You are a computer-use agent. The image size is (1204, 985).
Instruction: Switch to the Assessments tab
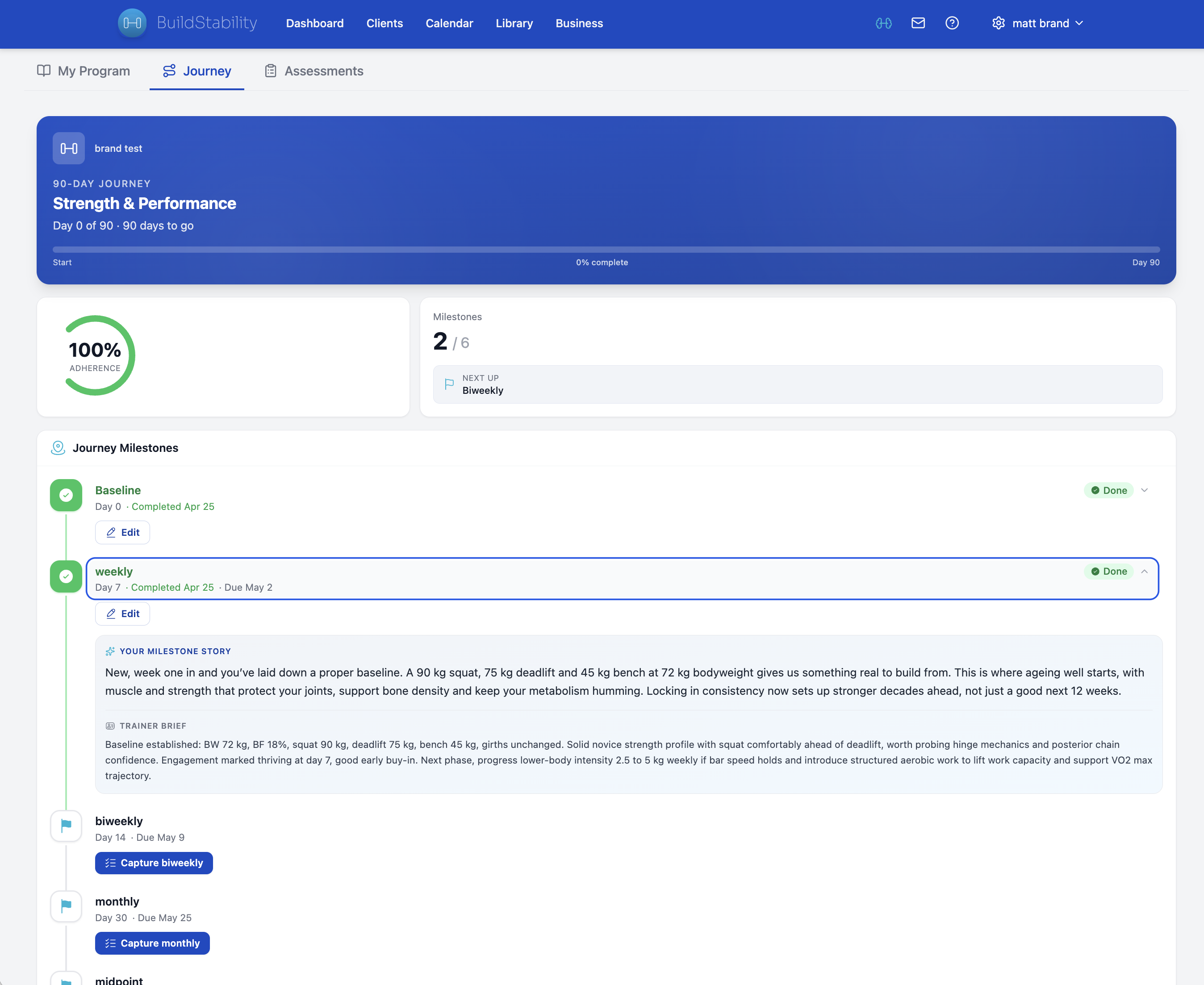coord(323,71)
